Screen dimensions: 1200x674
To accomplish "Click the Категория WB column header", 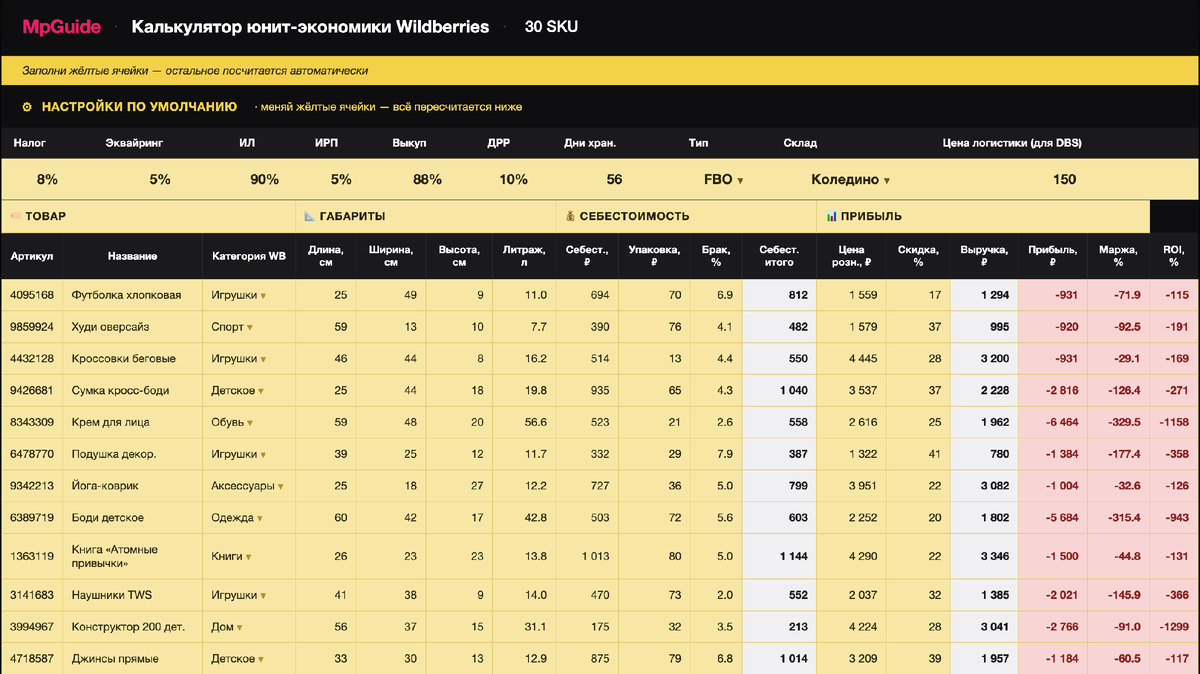I will pyautogui.click(x=249, y=257).
